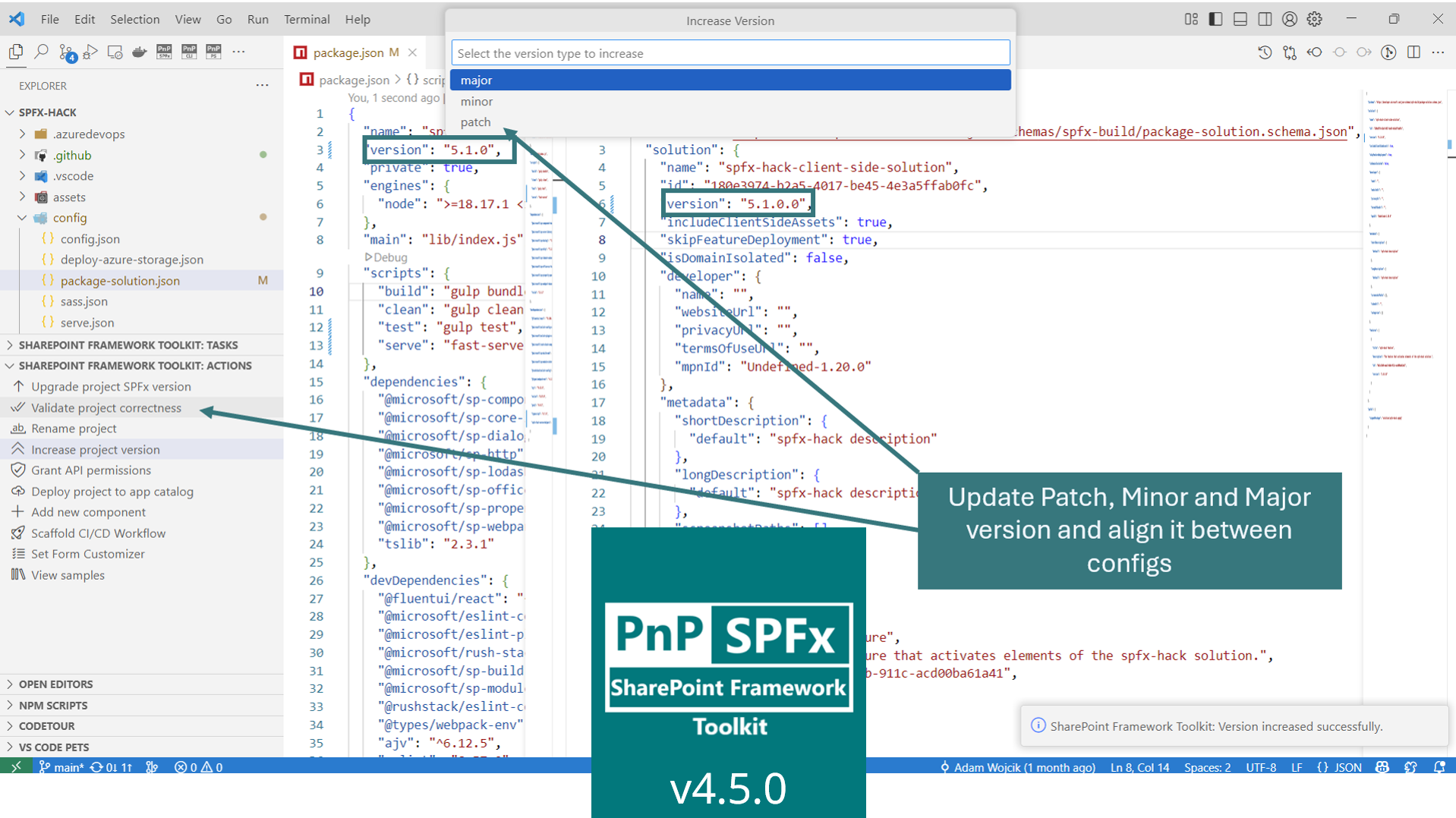Image resolution: width=1456 pixels, height=818 pixels.
Task: Select the 'minor' version type option
Action: click(476, 101)
